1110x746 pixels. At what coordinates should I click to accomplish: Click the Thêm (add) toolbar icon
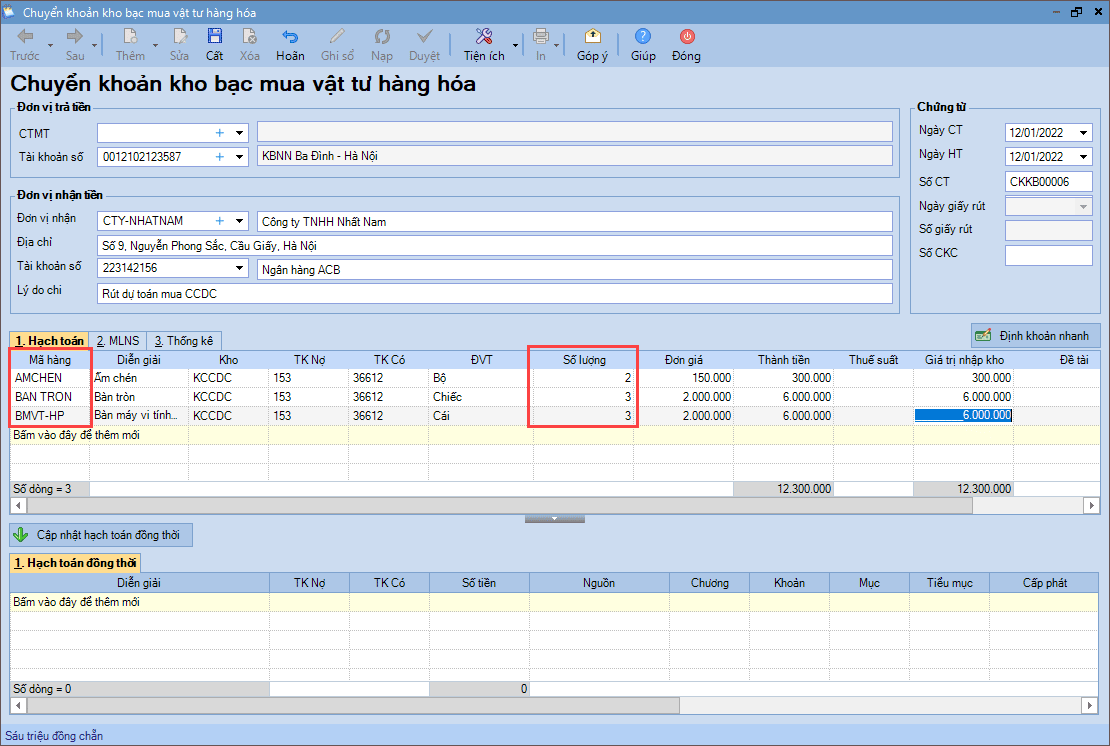130,45
